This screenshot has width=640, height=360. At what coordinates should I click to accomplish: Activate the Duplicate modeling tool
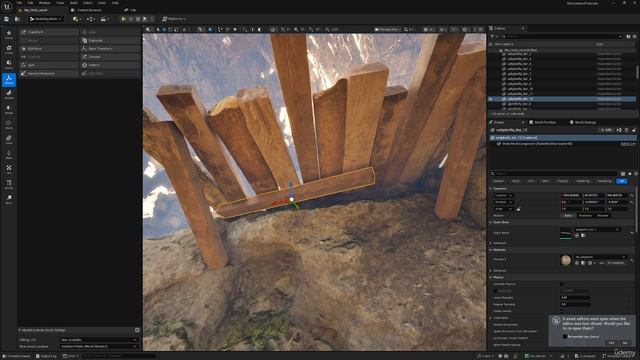click(110, 40)
